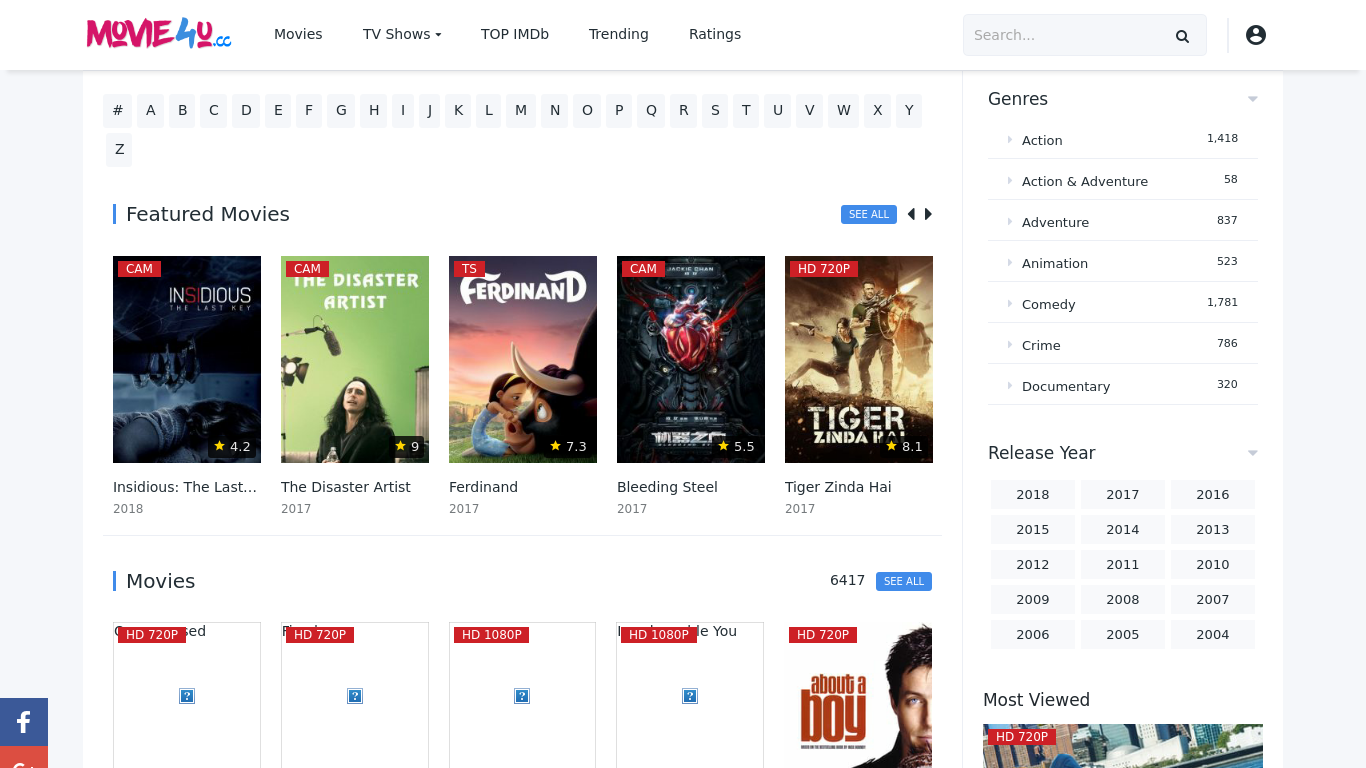This screenshot has height=768, width=1366.
Task: Open the TV Shows dropdown
Action: point(402,34)
